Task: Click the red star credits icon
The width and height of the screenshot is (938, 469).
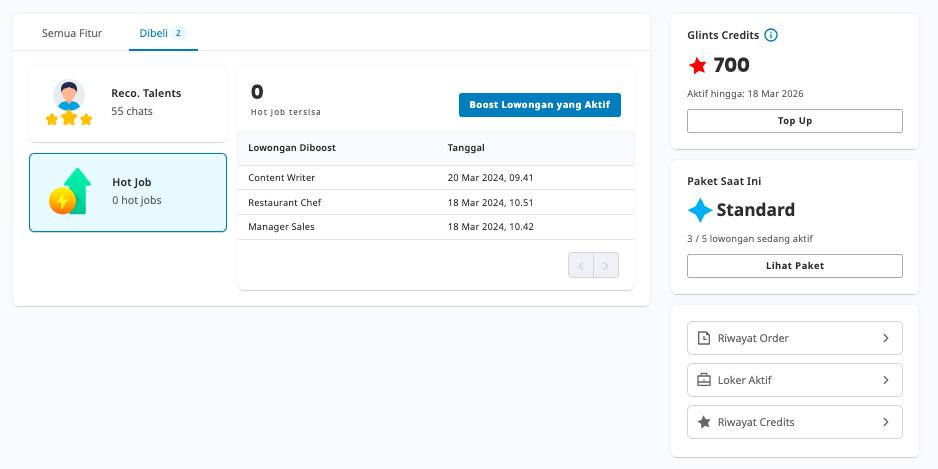Action: click(x=698, y=65)
